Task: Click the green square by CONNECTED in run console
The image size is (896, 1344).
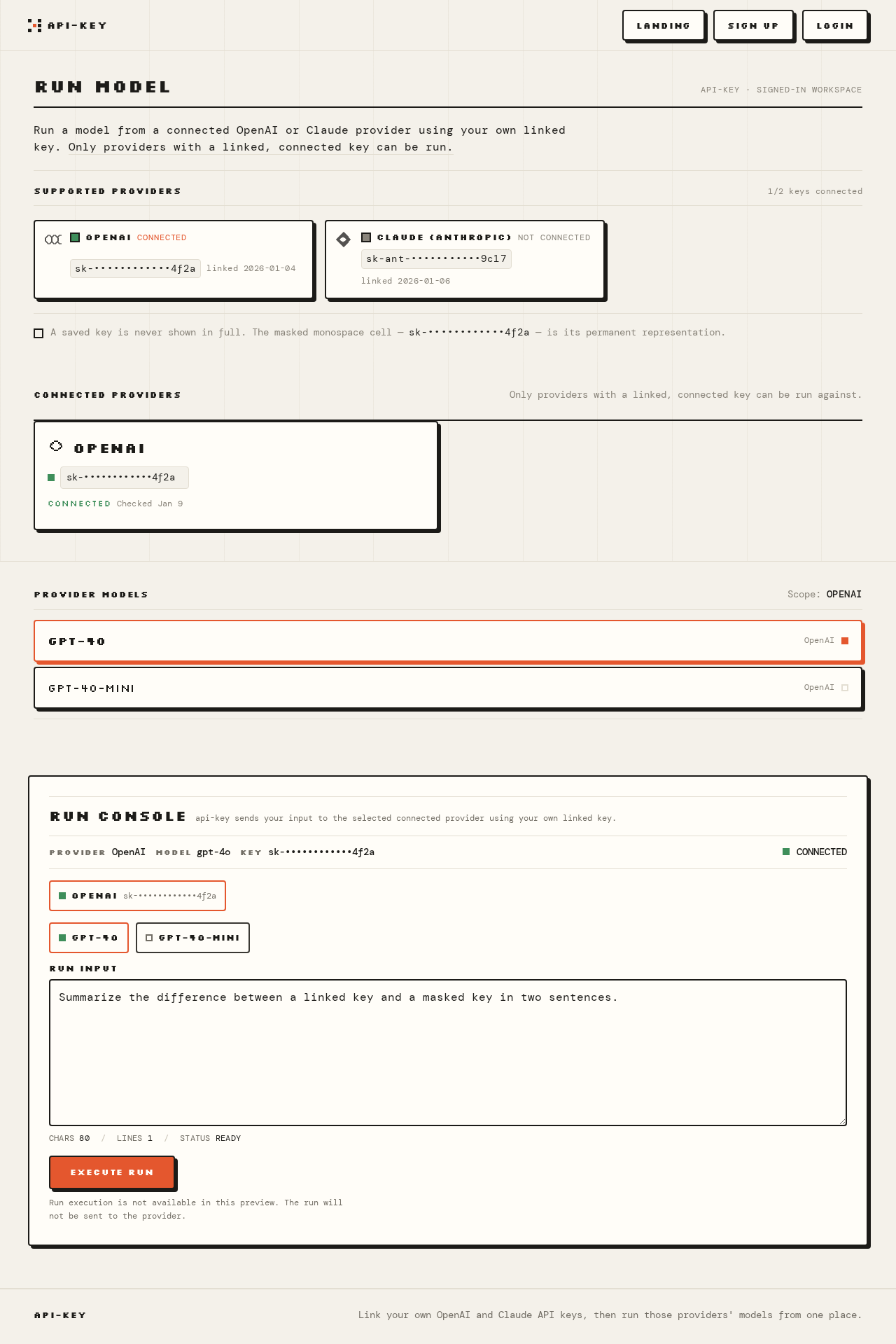Action: [786, 852]
